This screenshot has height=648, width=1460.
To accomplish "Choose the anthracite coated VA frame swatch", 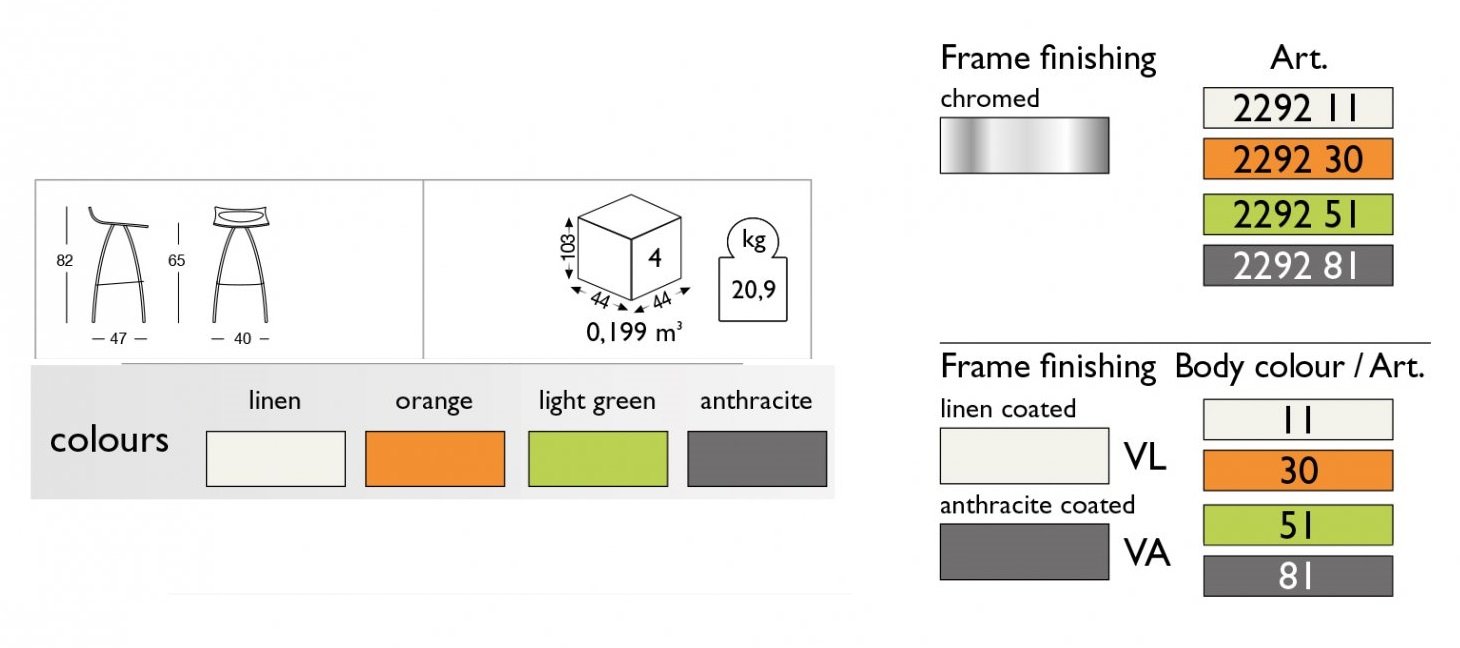I will 1024,551.
